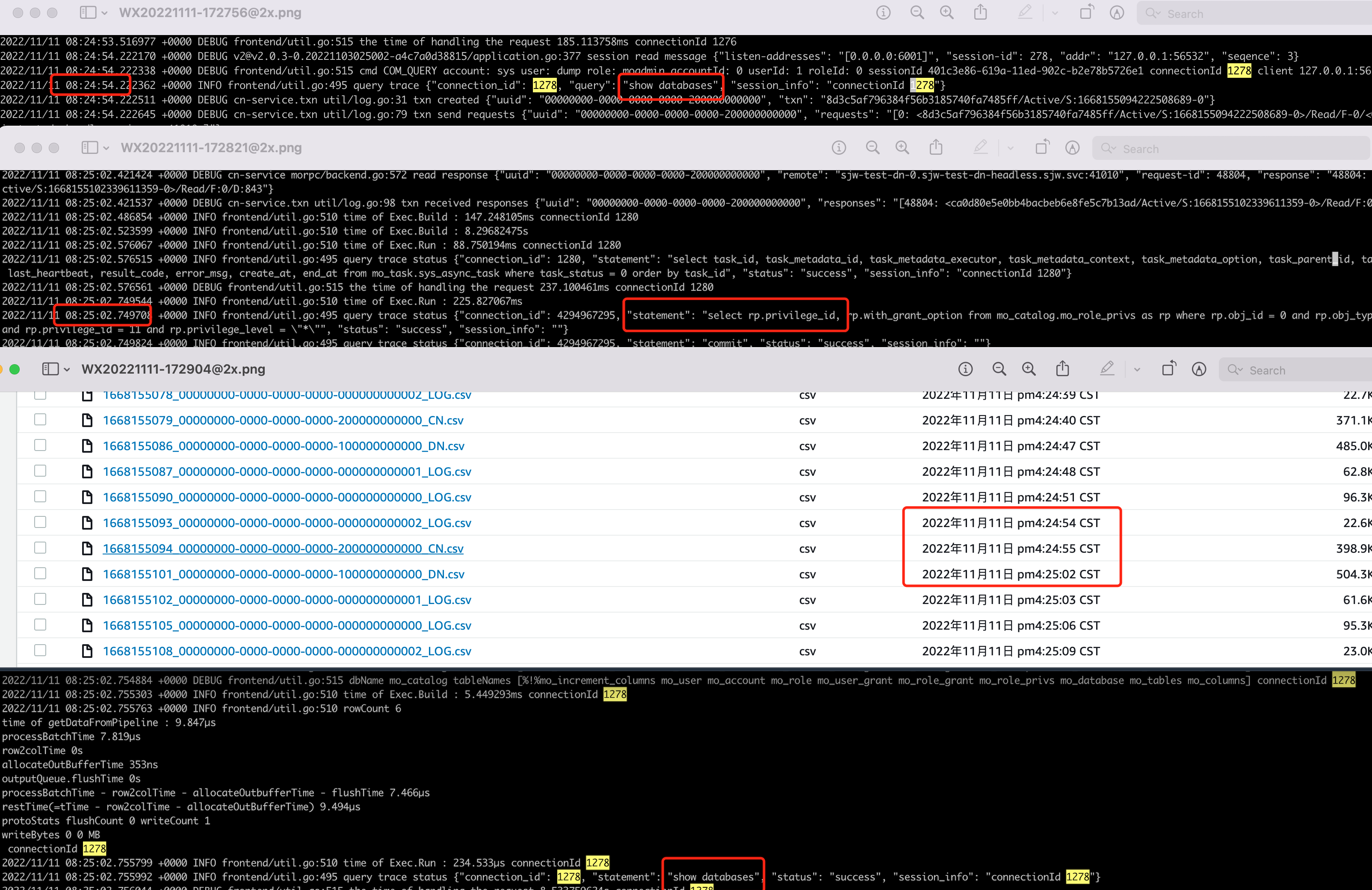Click the share icon in the WX20221111-172904 window
The height and width of the screenshot is (890, 1372).
1063,369
